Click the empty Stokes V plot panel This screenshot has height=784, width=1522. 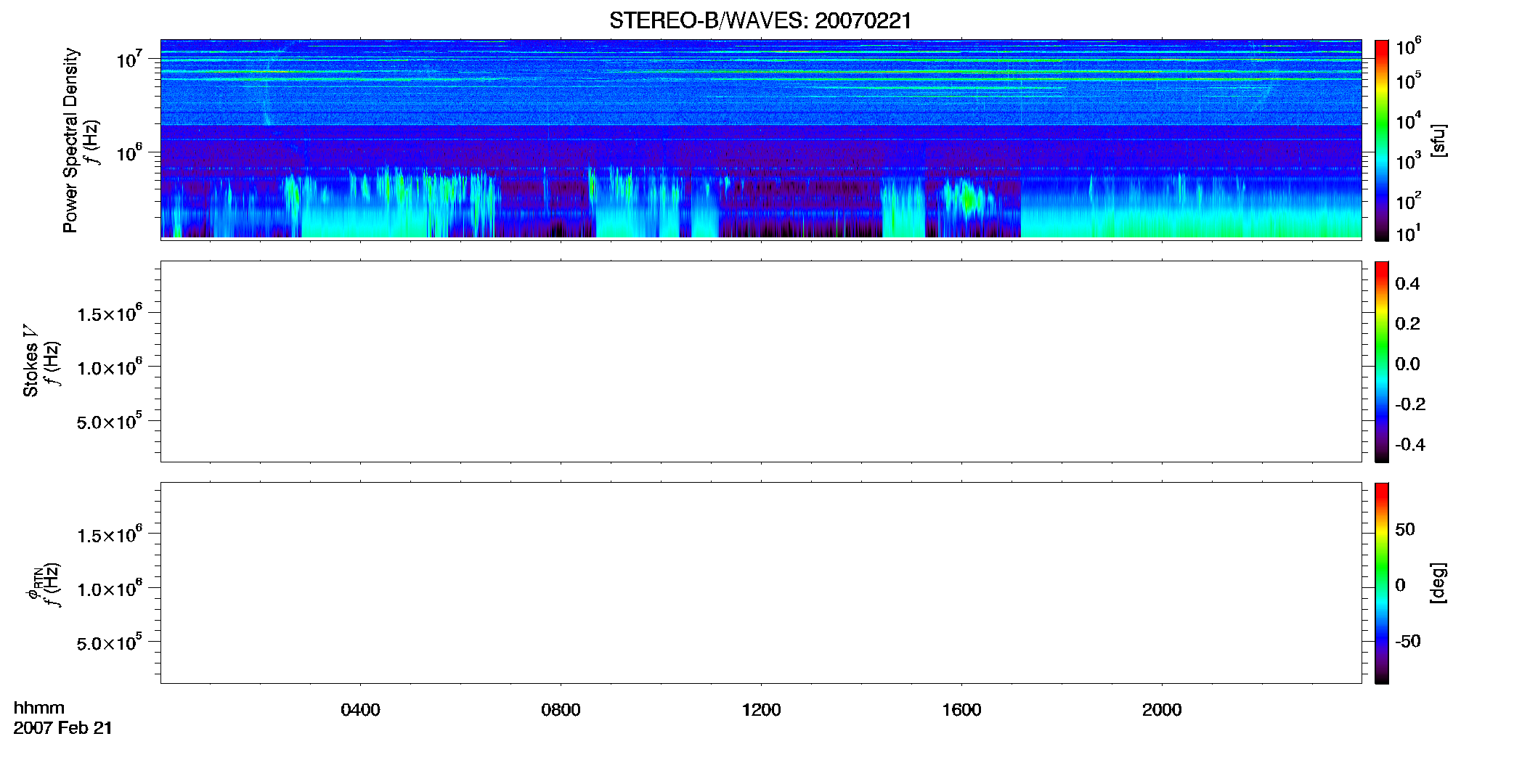pos(761,362)
